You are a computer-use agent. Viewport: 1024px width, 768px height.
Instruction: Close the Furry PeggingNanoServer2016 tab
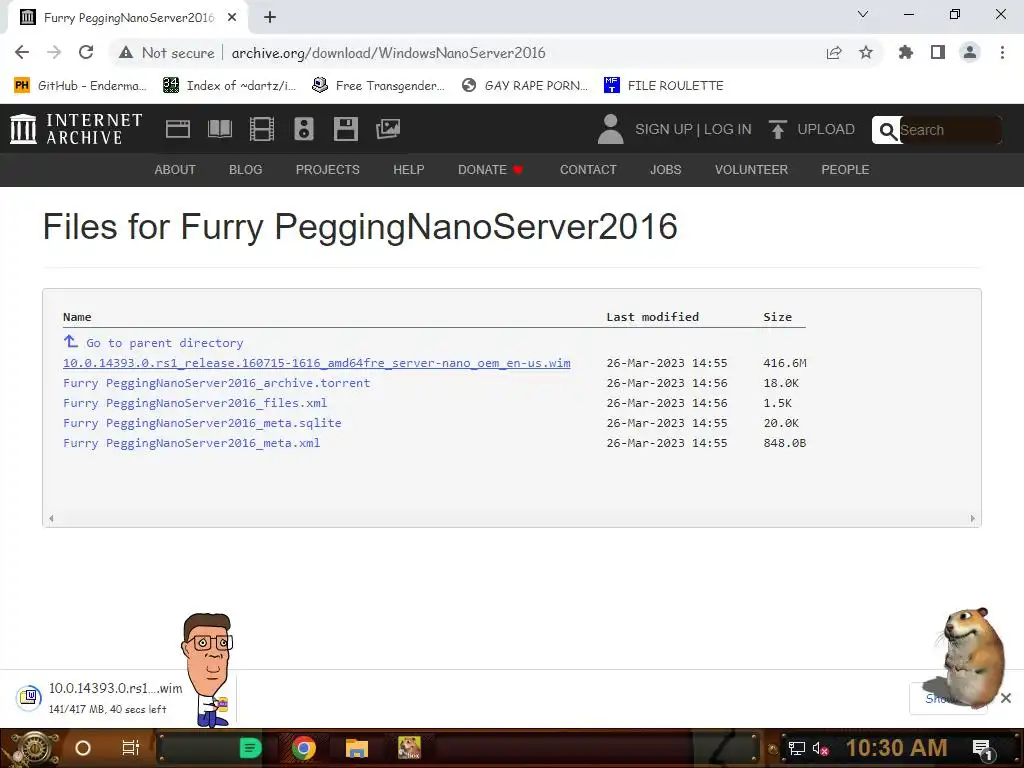[232, 18]
